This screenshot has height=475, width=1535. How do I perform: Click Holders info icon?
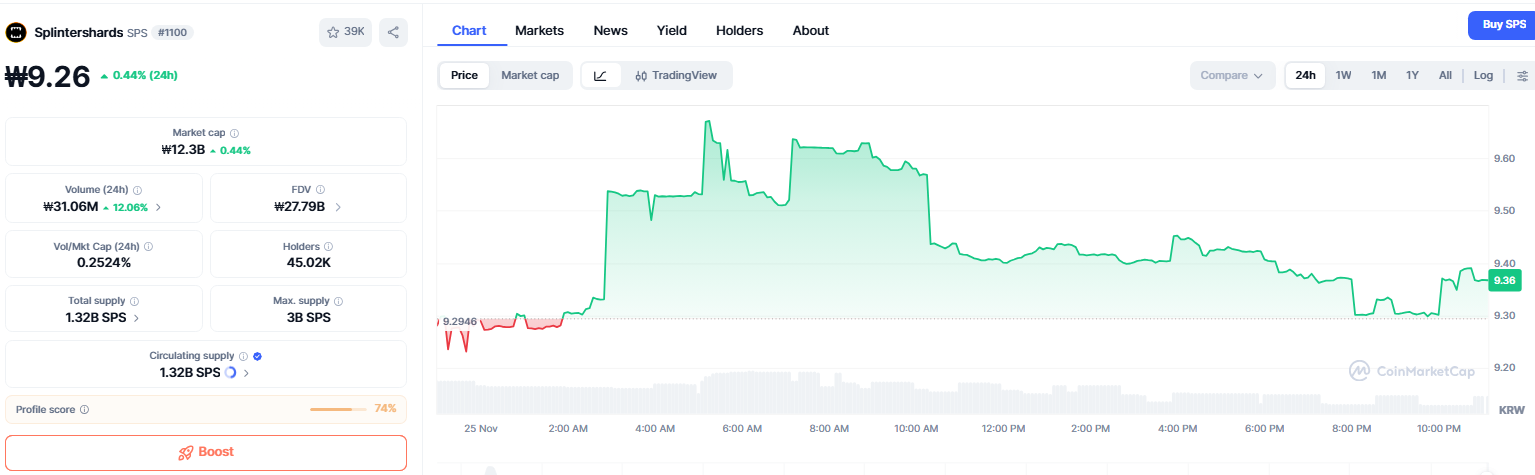329,246
